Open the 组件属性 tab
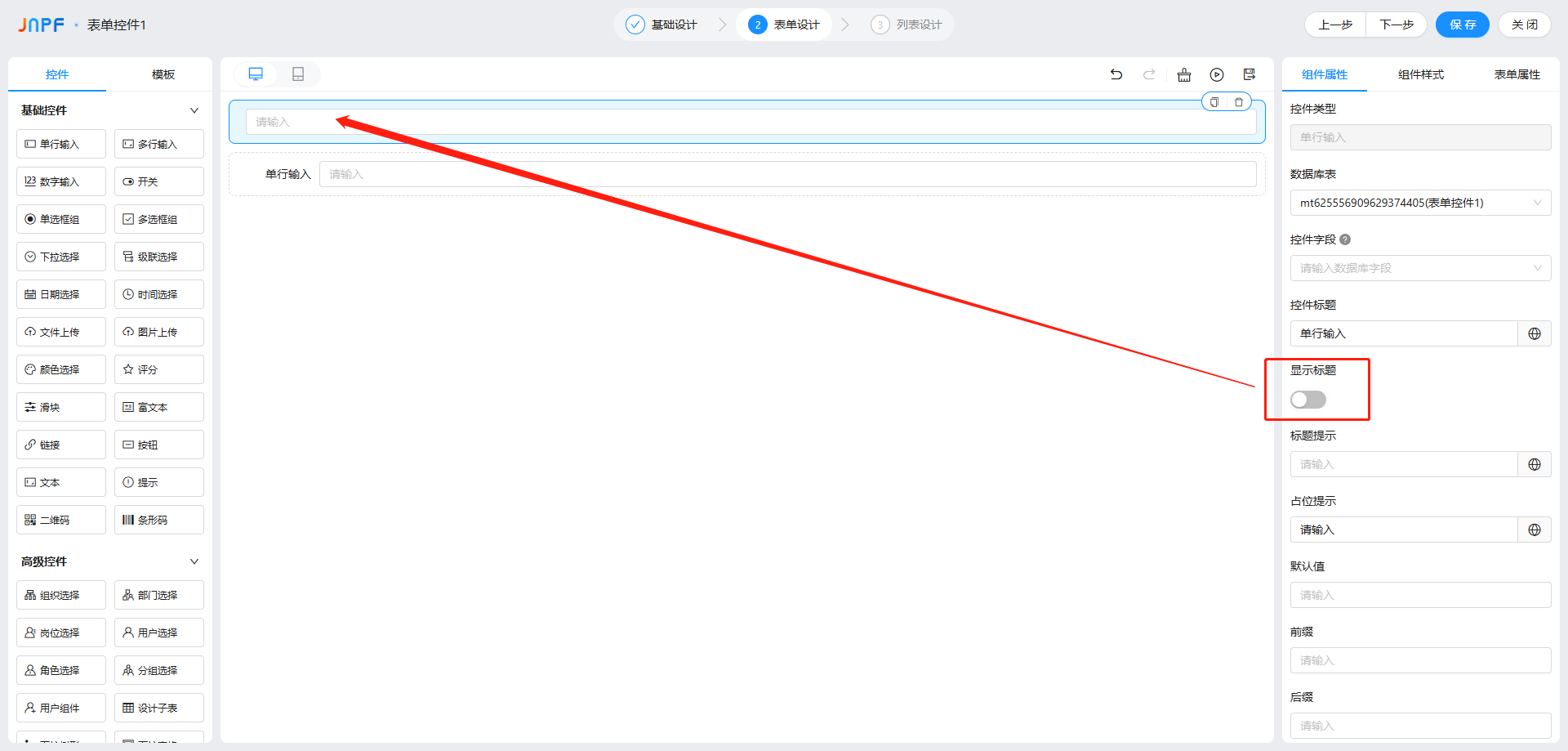The height and width of the screenshot is (751, 1568). click(x=1325, y=74)
